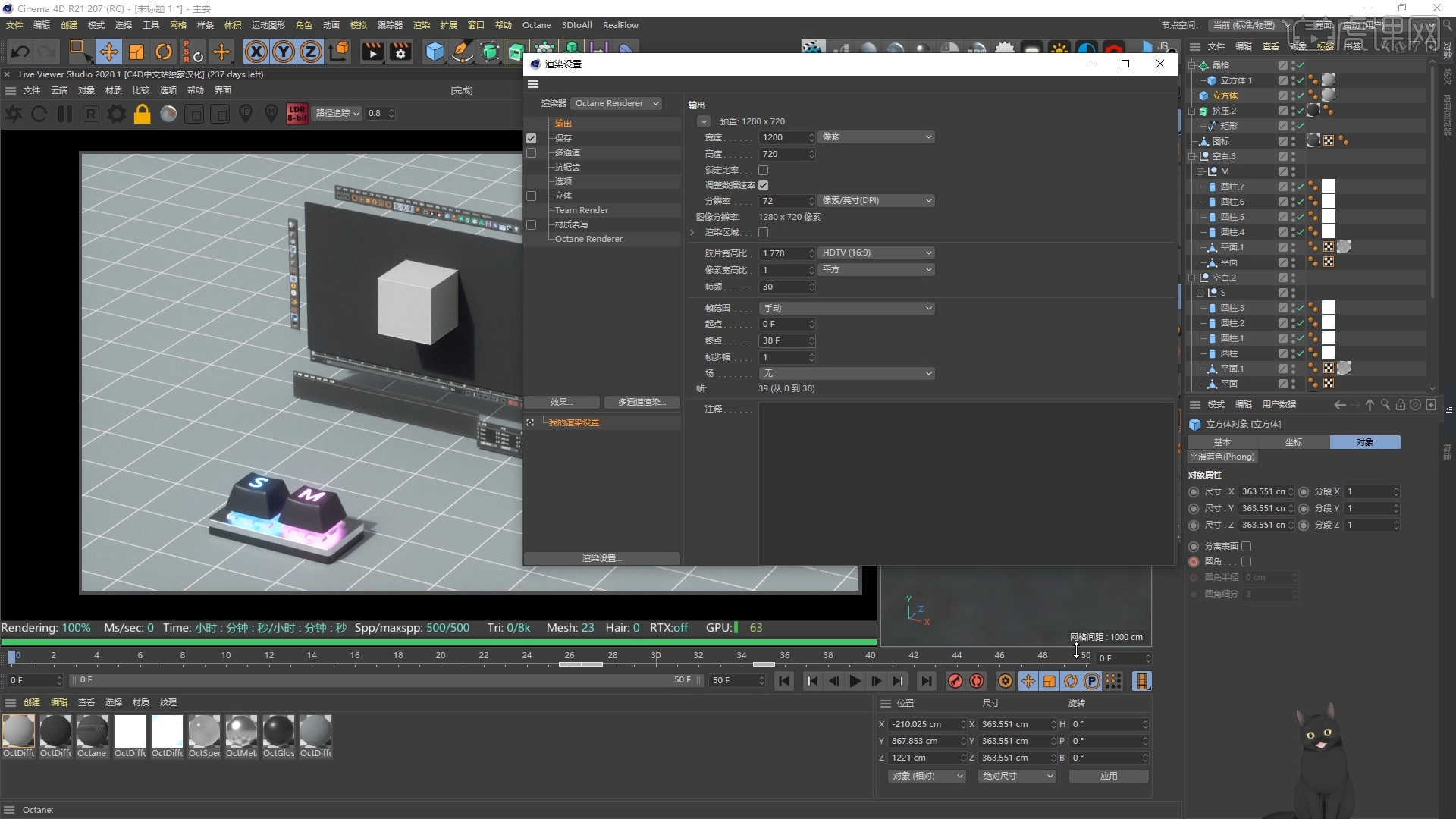Viewport: 1456px width, 819px height.
Task: Toggle Y axis lock
Action: [x=284, y=52]
